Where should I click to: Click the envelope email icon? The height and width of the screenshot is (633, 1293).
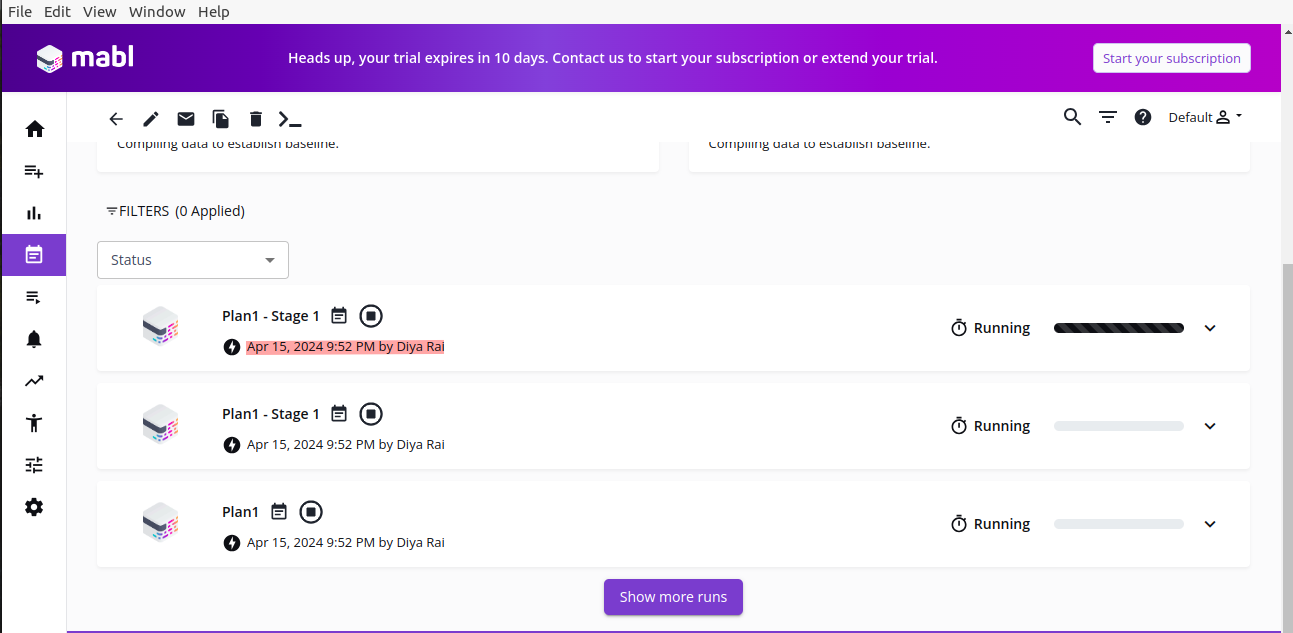(186, 119)
